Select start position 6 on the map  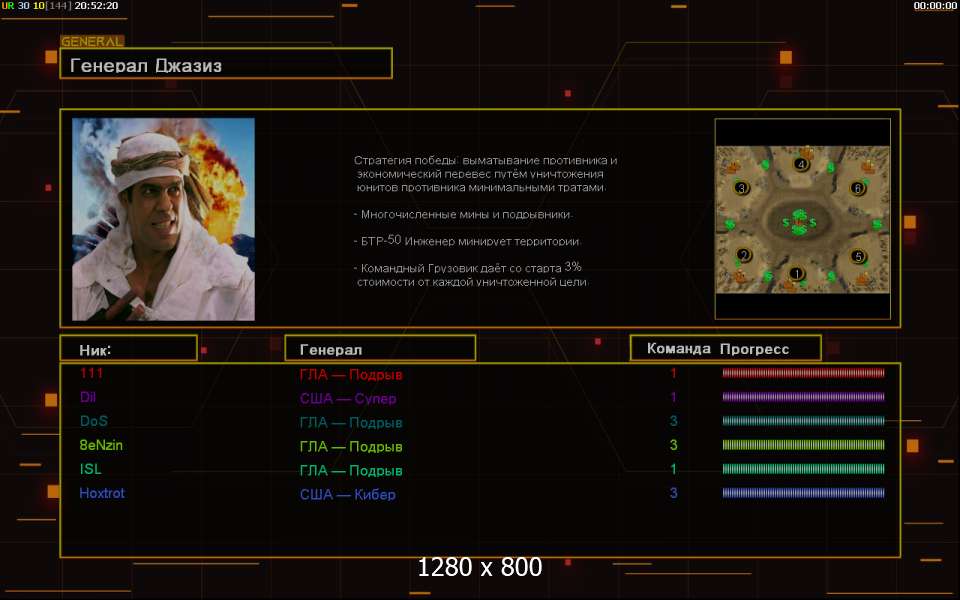pos(856,188)
